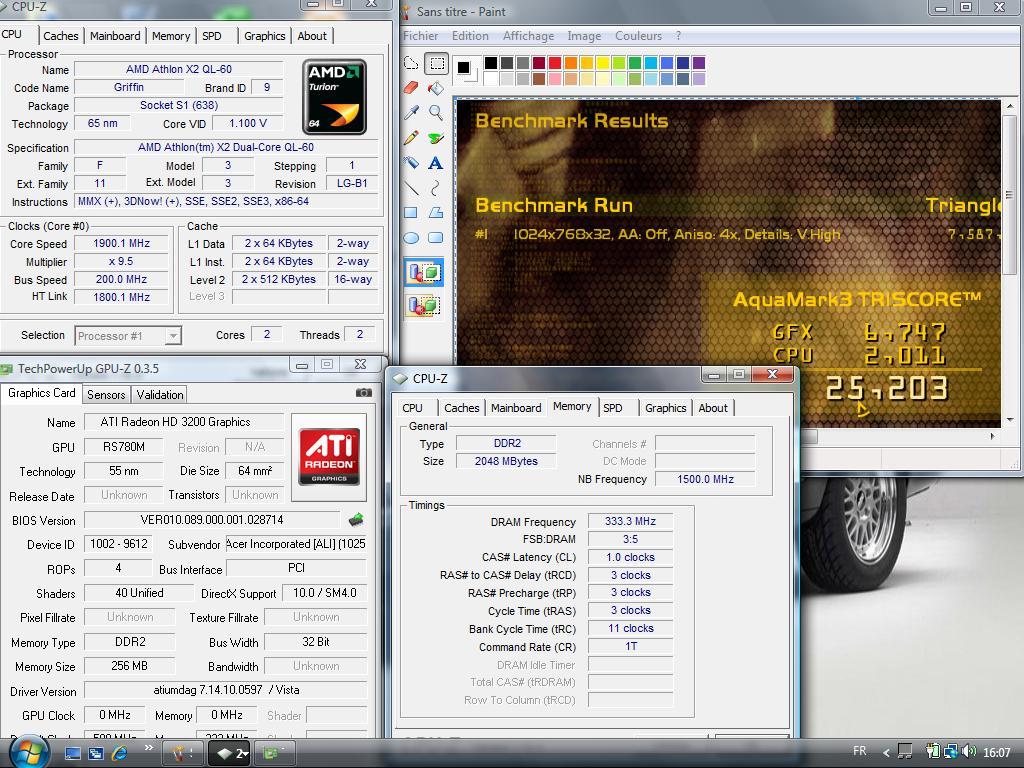Select the Ellipse tool in Paint
This screenshot has height=768, width=1024.
[411, 238]
